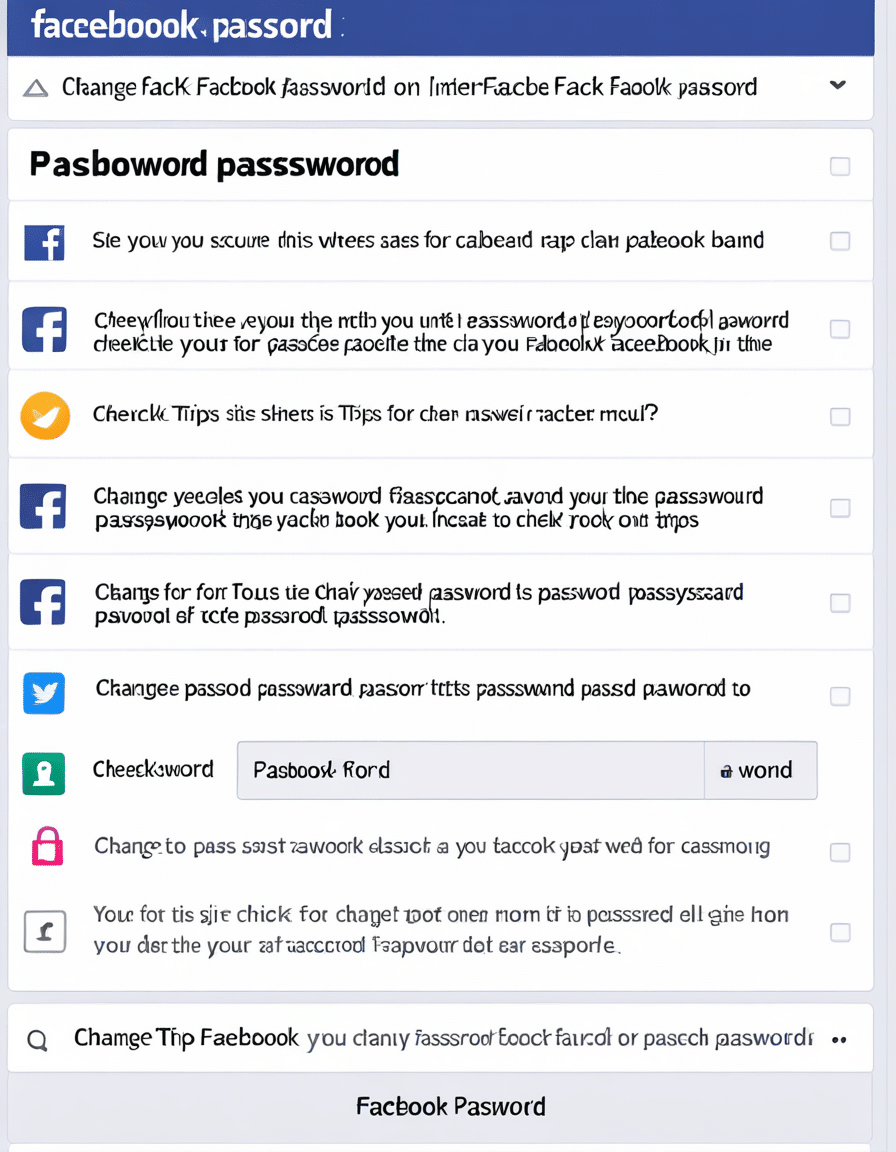Image resolution: width=896 pixels, height=1152 pixels.
Task: Click the magnifier icon beside Chamge Thp Faebook
Action: click(x=37, y=1040)
